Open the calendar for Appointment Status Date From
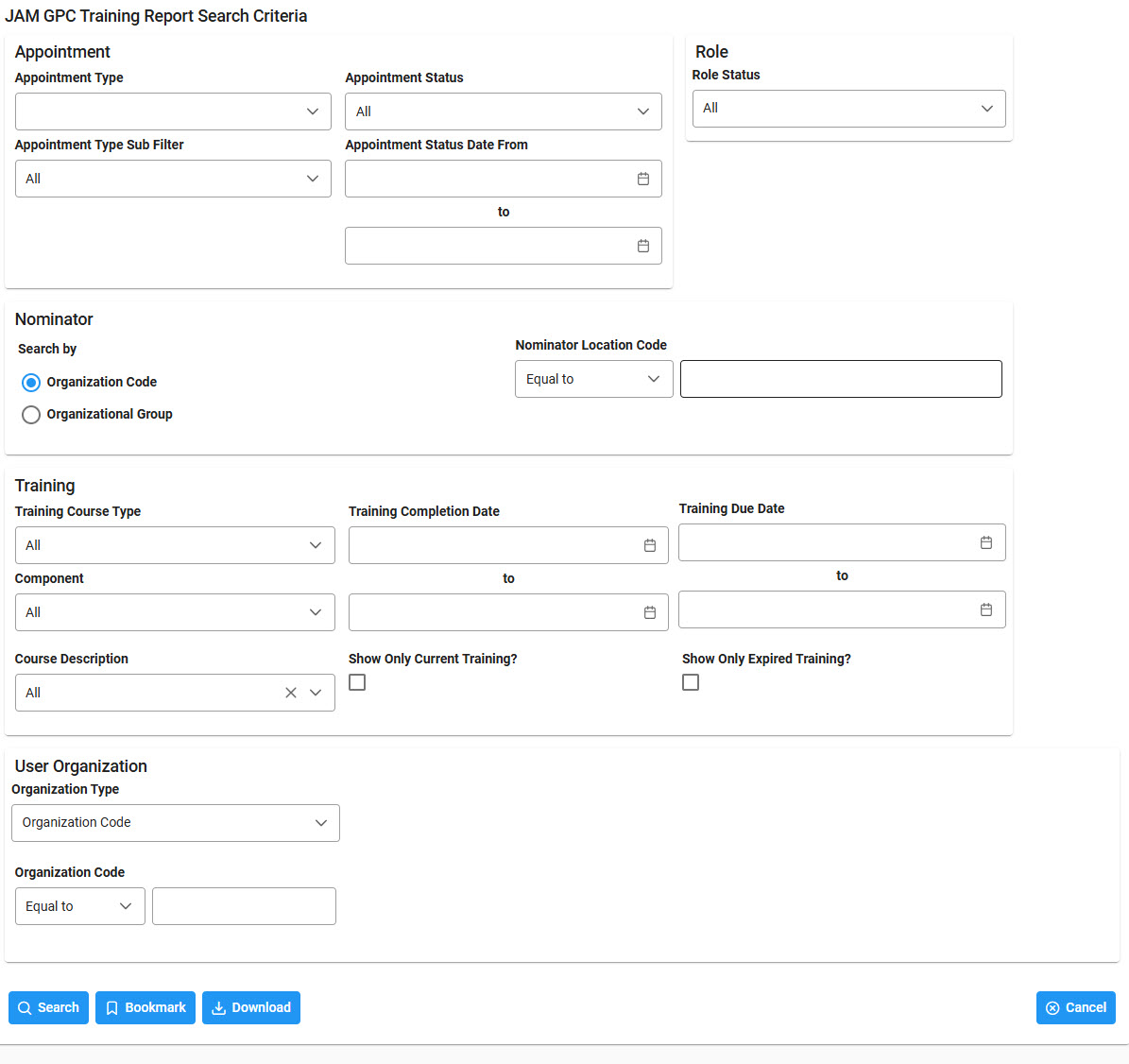The width and height of the screenshot is (1129, 1064). [x=643, y=178]
